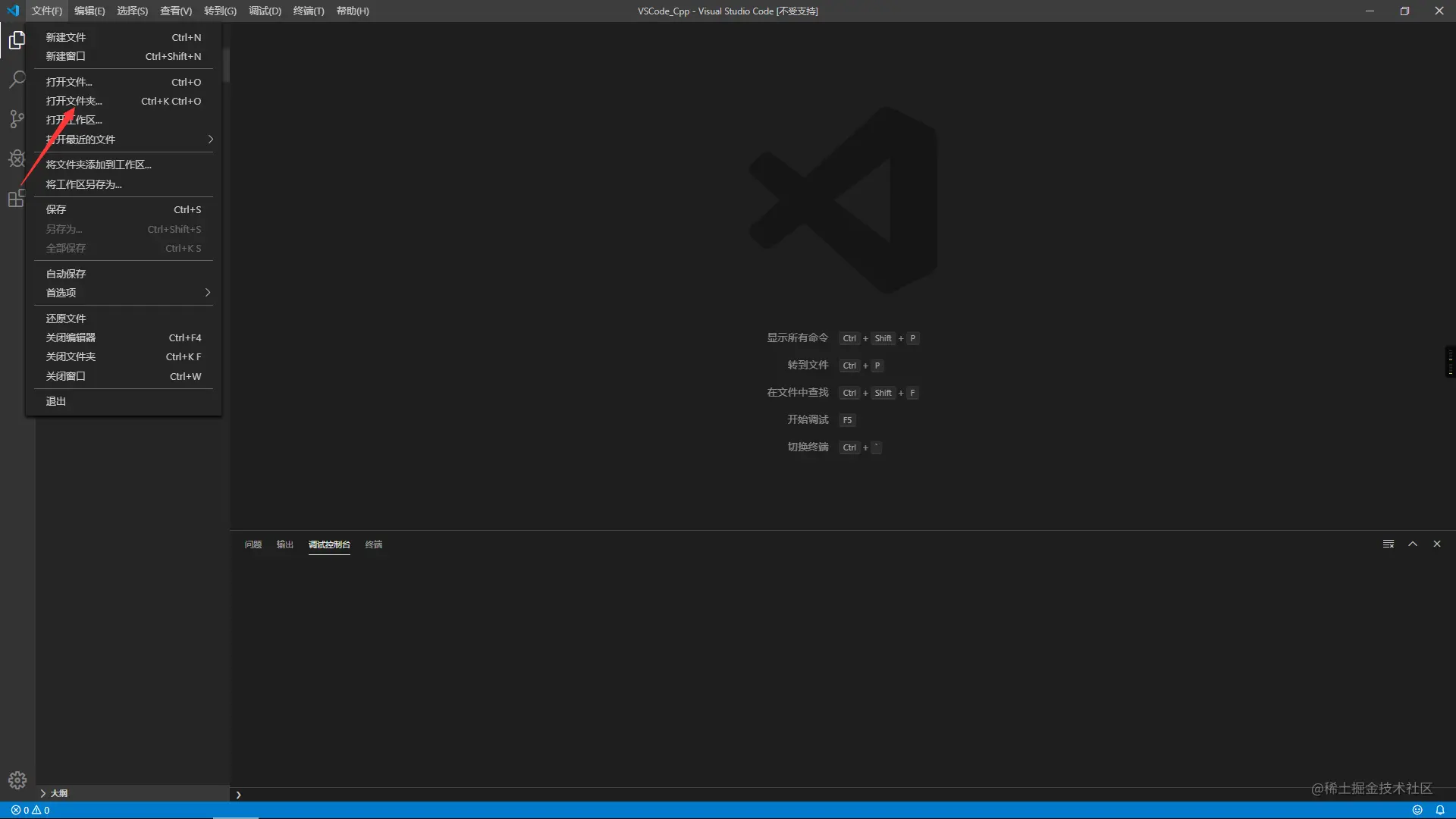
Task: Open the 查看(V) menu
Action: (176, 11)
